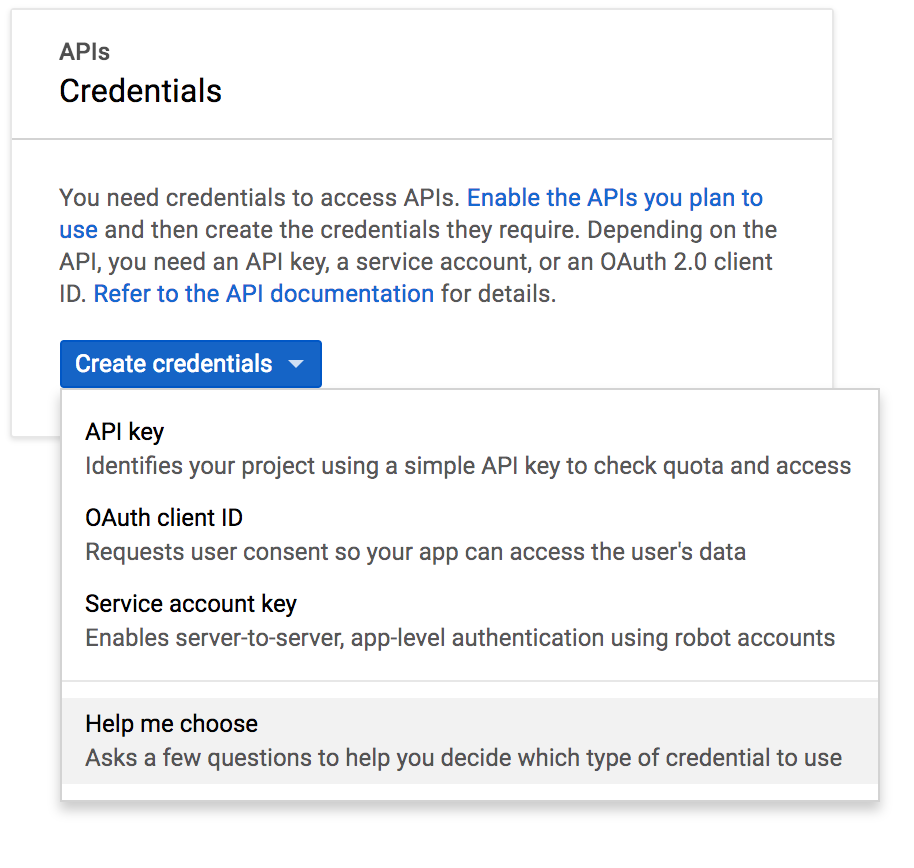Click the divider line above Help me choose
This screenshot has width=914, height=868.
point(470,681)
